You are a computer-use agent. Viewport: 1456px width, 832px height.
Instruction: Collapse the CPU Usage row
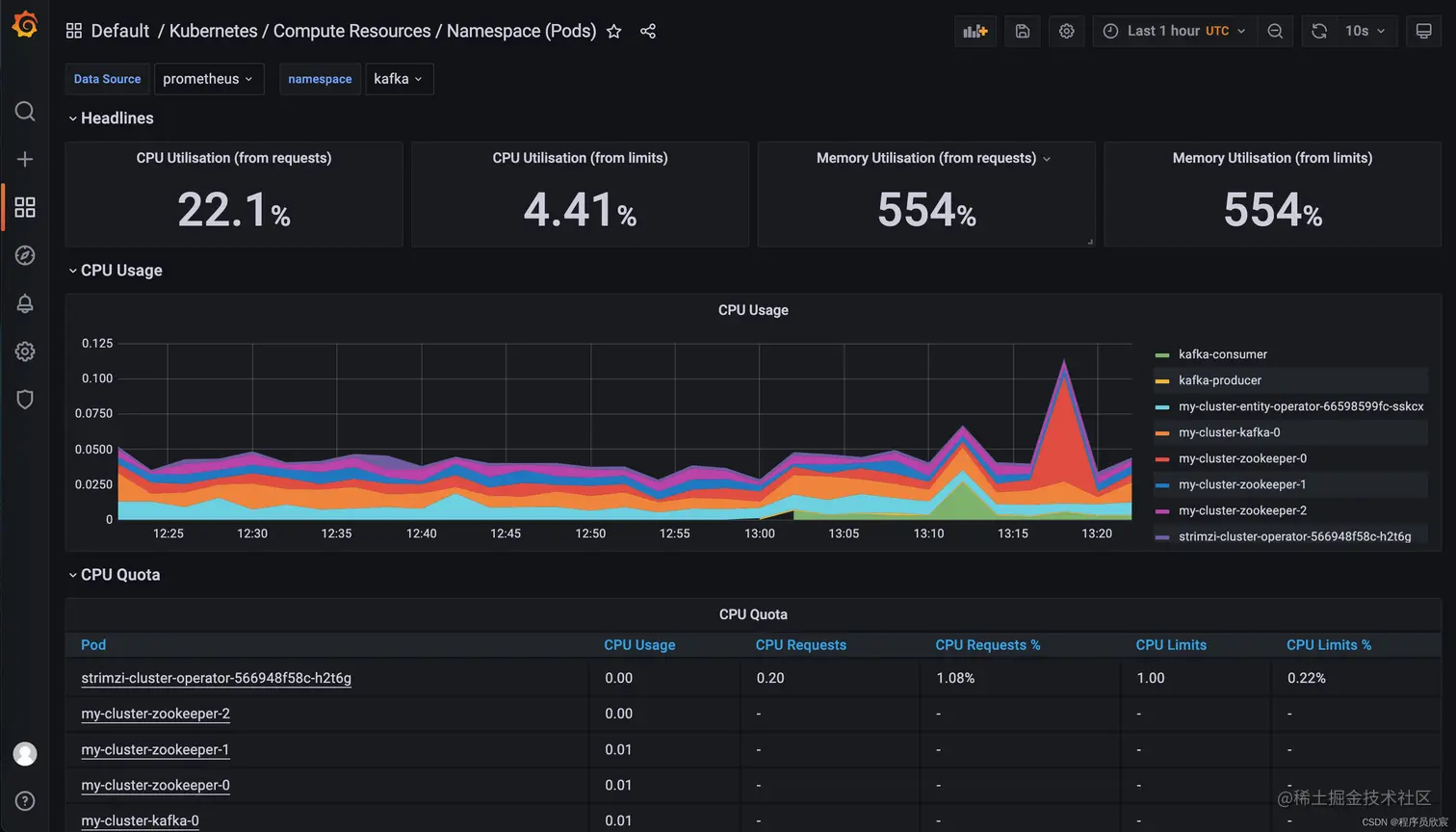coord(115,271)
